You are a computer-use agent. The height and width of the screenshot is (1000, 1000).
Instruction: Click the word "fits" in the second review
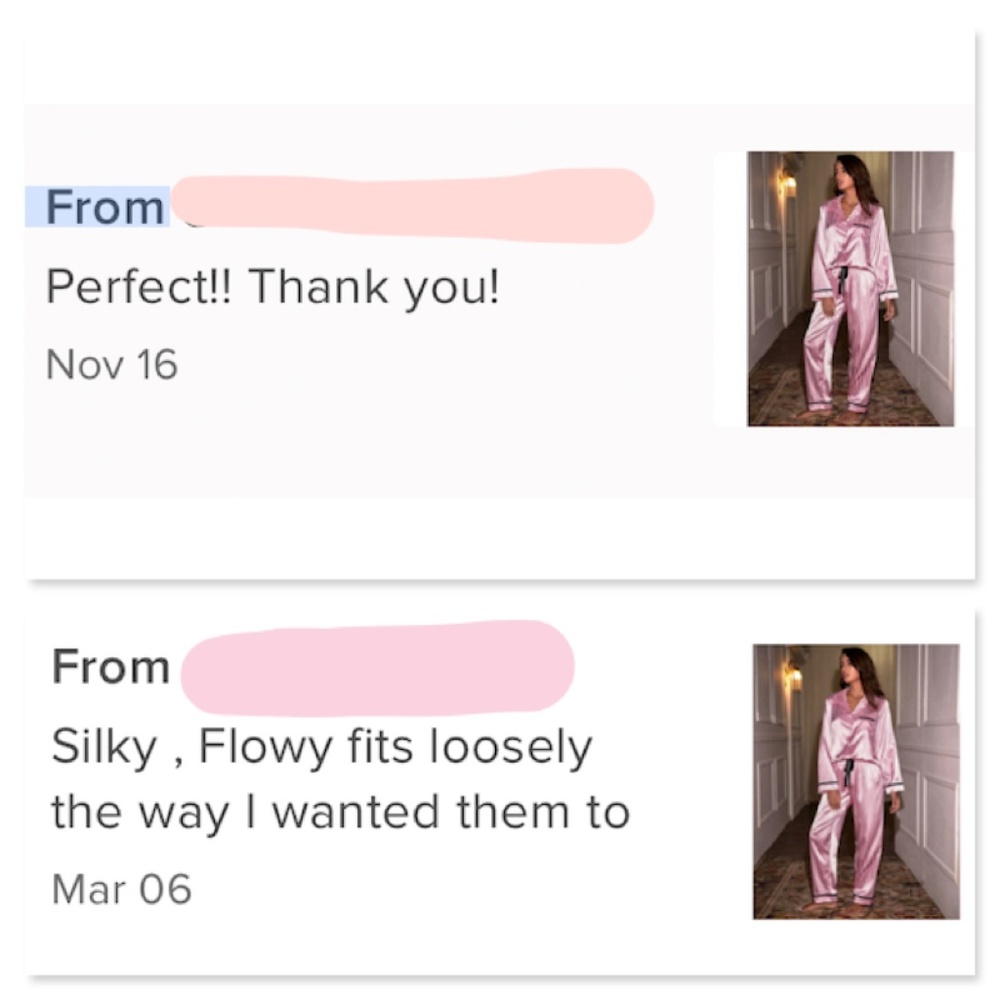[373, 748]
